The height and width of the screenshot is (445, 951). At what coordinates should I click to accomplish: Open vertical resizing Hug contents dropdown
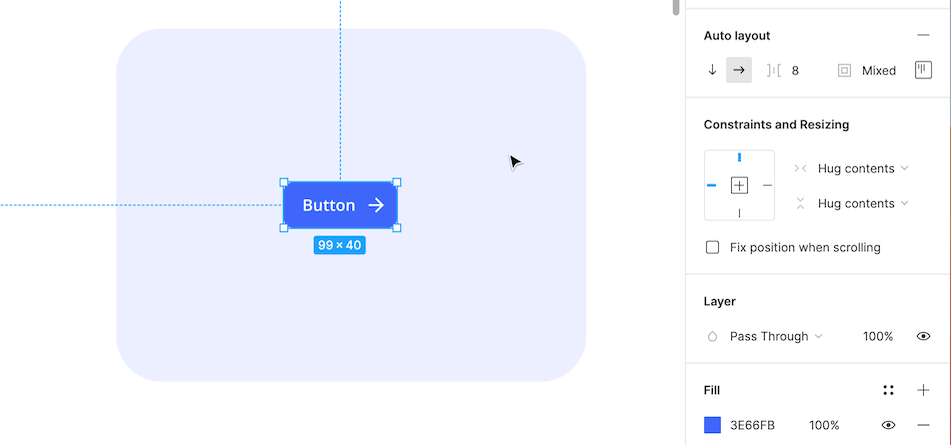[863, 203]
